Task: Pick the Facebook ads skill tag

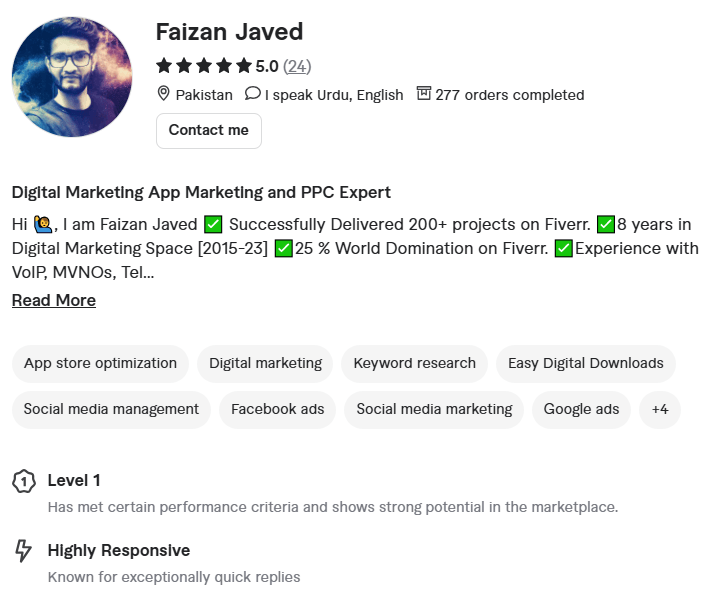Action: coord(277,409)
